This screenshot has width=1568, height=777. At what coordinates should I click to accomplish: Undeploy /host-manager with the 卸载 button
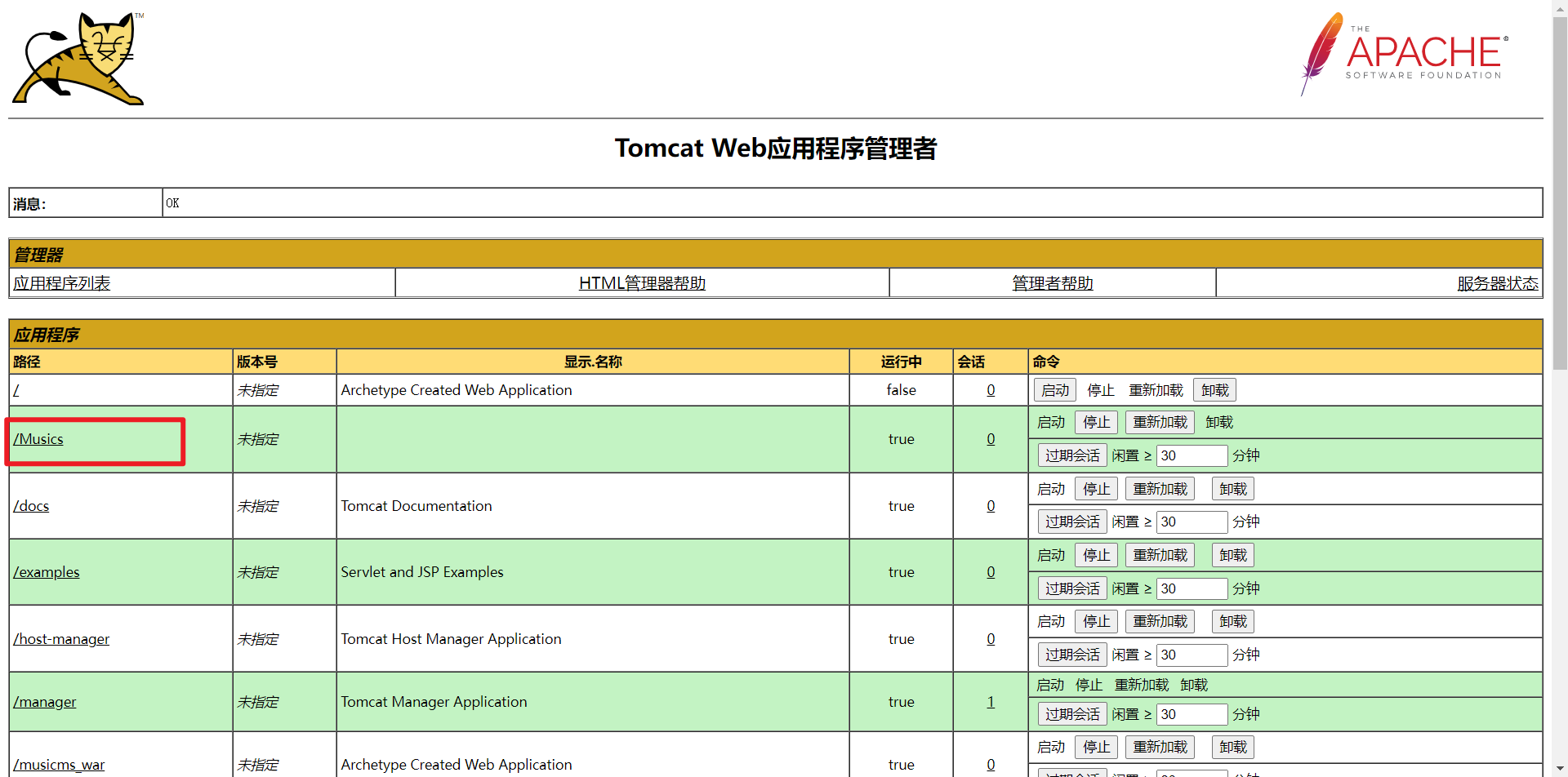pos(1232,621)
